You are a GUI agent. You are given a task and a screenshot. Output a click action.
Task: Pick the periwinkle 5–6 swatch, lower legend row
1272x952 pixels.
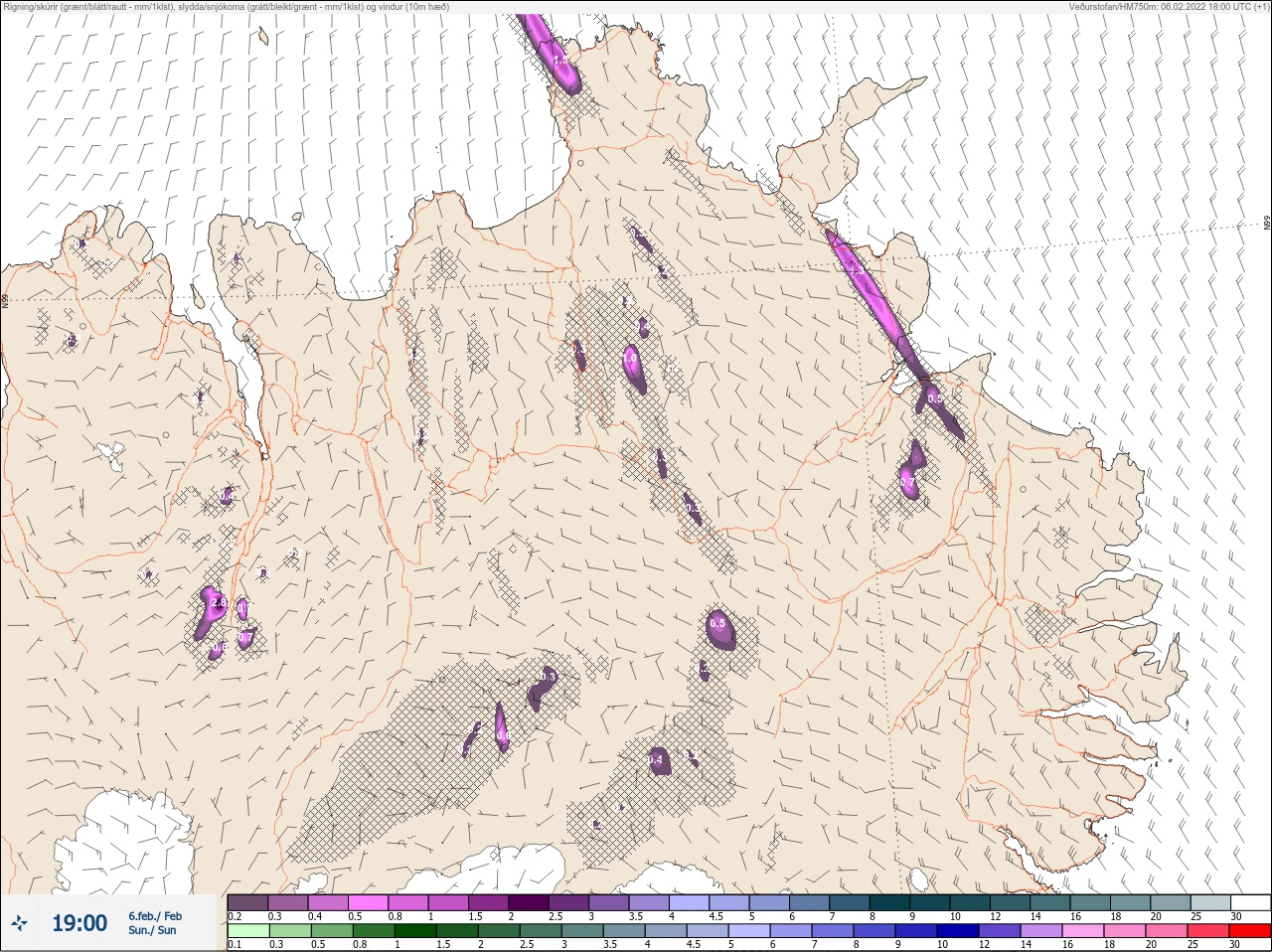(749, 931)
